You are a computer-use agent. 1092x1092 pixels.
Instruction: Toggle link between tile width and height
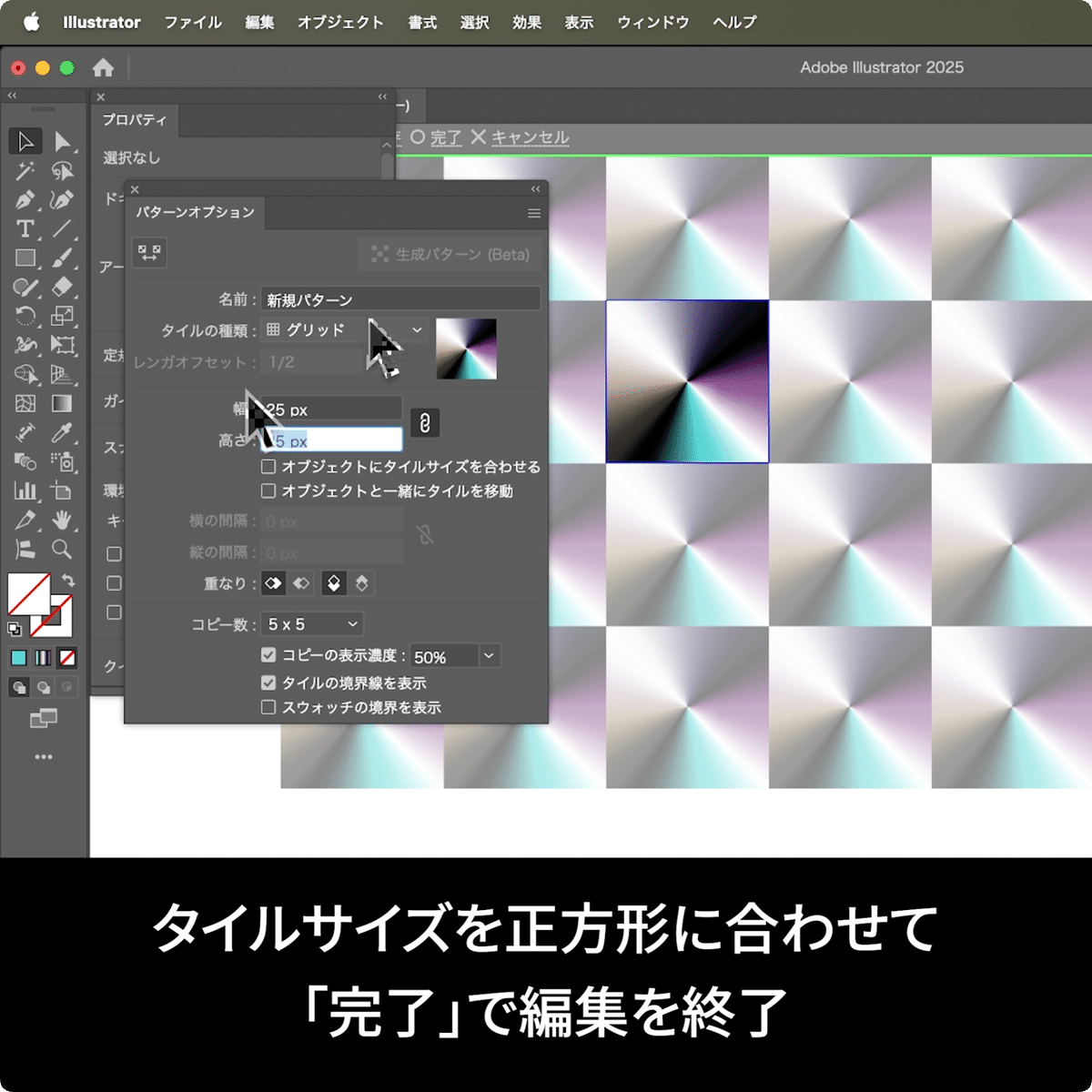pos(425,423)
